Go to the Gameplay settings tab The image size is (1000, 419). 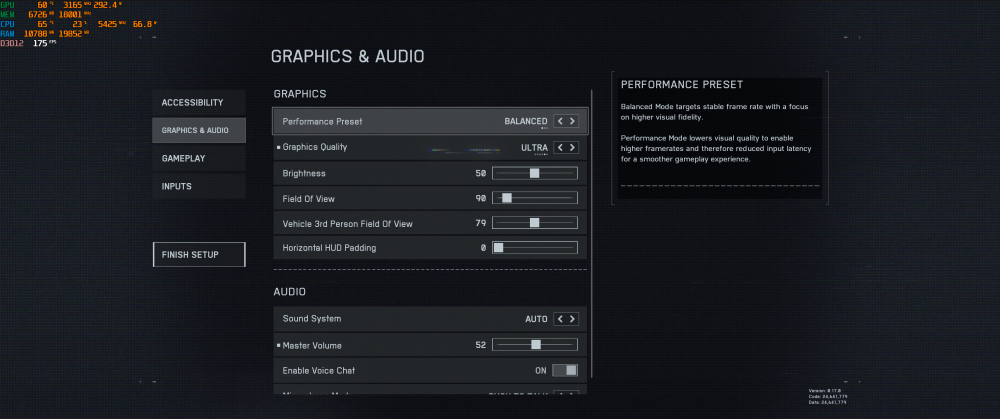[x=198, y=158]
